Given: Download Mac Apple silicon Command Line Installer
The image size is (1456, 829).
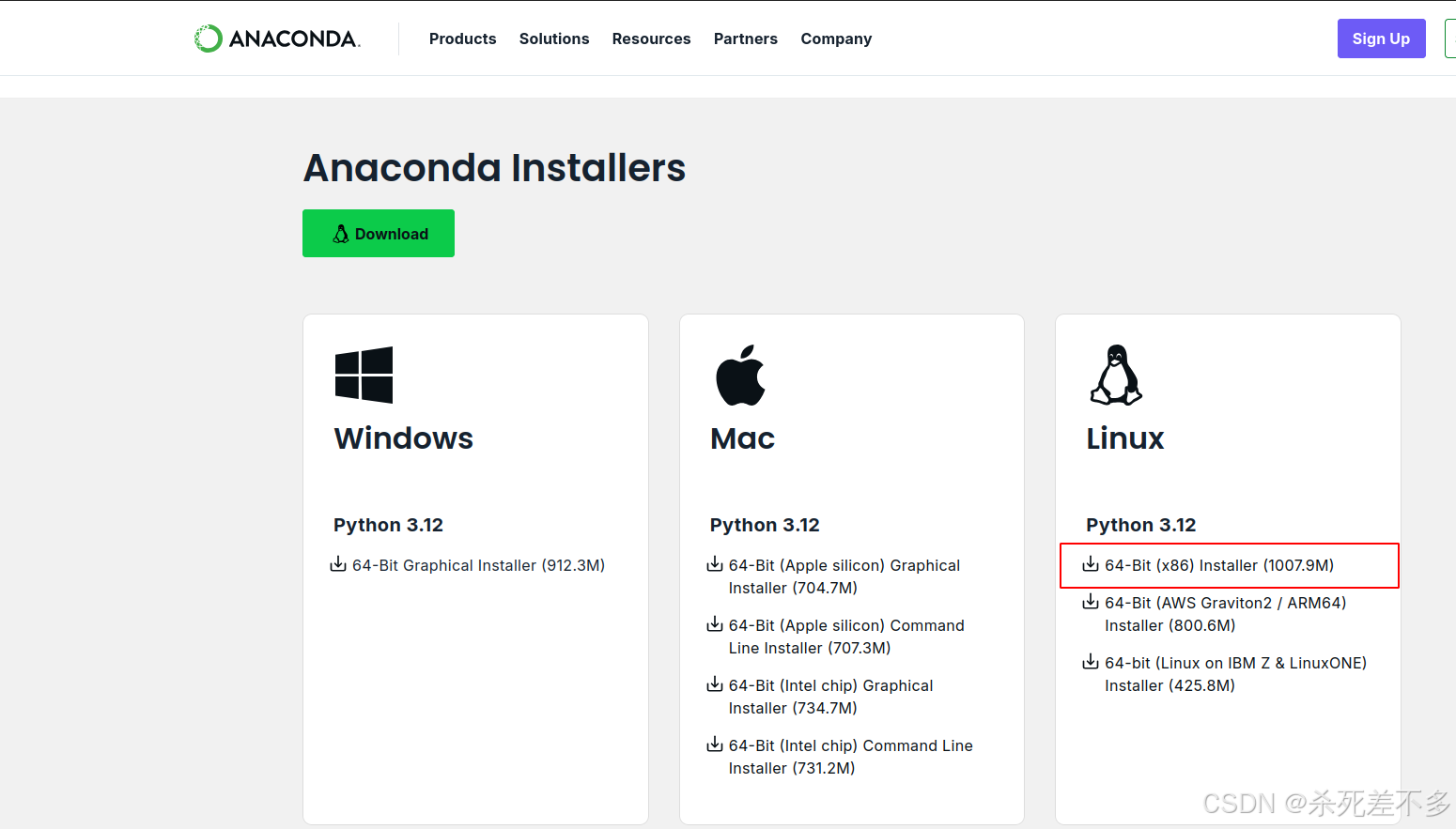Looking at the screenshot, I should (x=836, y=637).
